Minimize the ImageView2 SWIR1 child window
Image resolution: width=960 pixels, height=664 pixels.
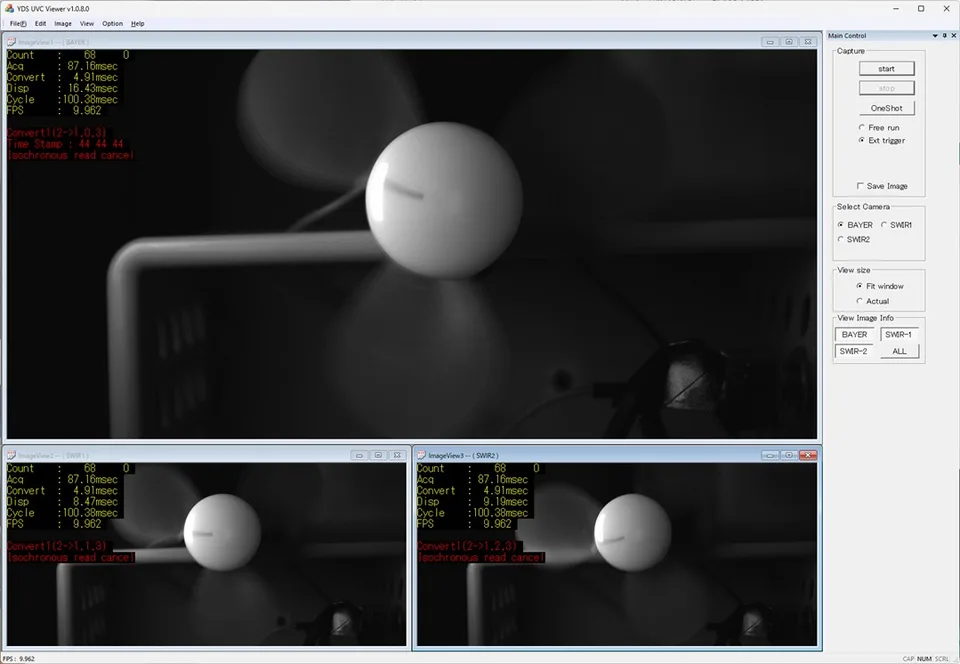point(359,455)
